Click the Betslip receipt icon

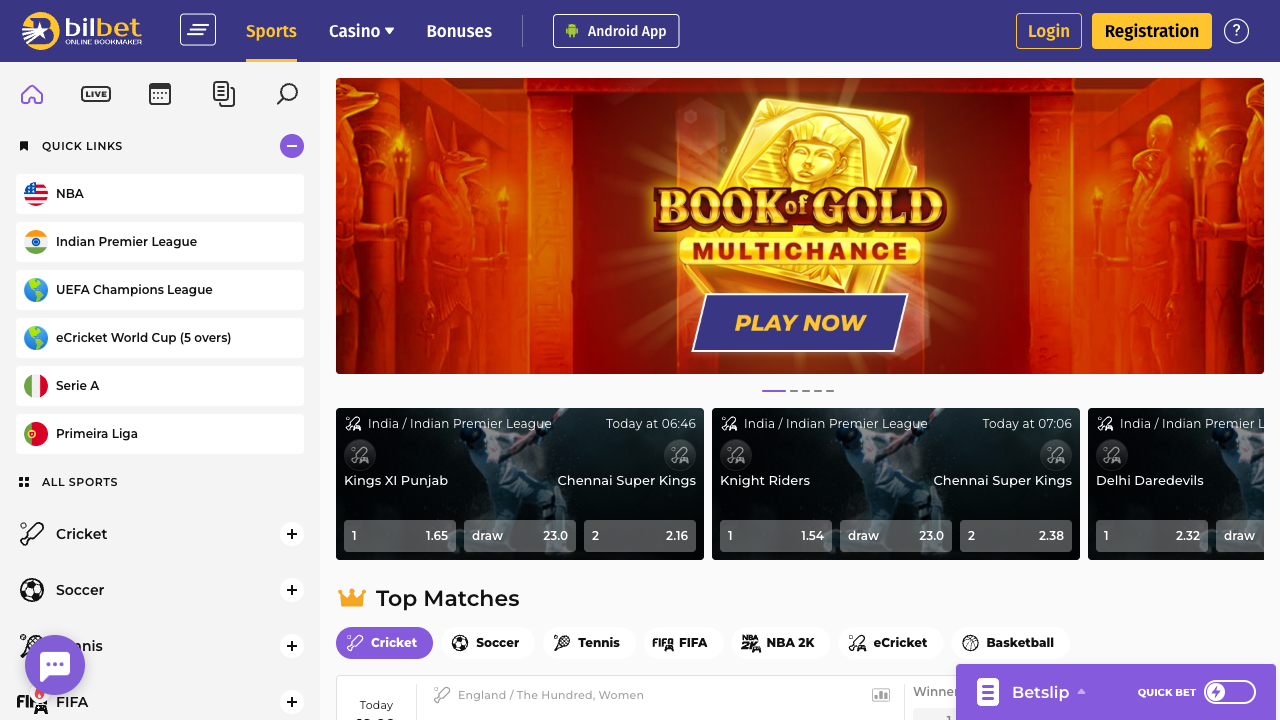[x=988, y=692]
